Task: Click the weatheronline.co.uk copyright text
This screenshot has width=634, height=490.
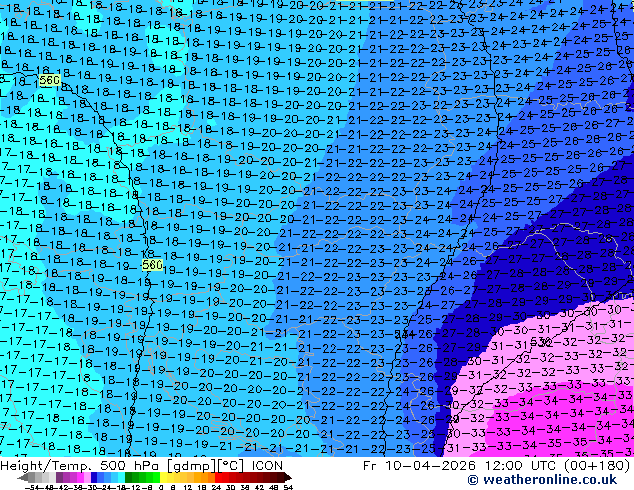Action: point(542,480)
